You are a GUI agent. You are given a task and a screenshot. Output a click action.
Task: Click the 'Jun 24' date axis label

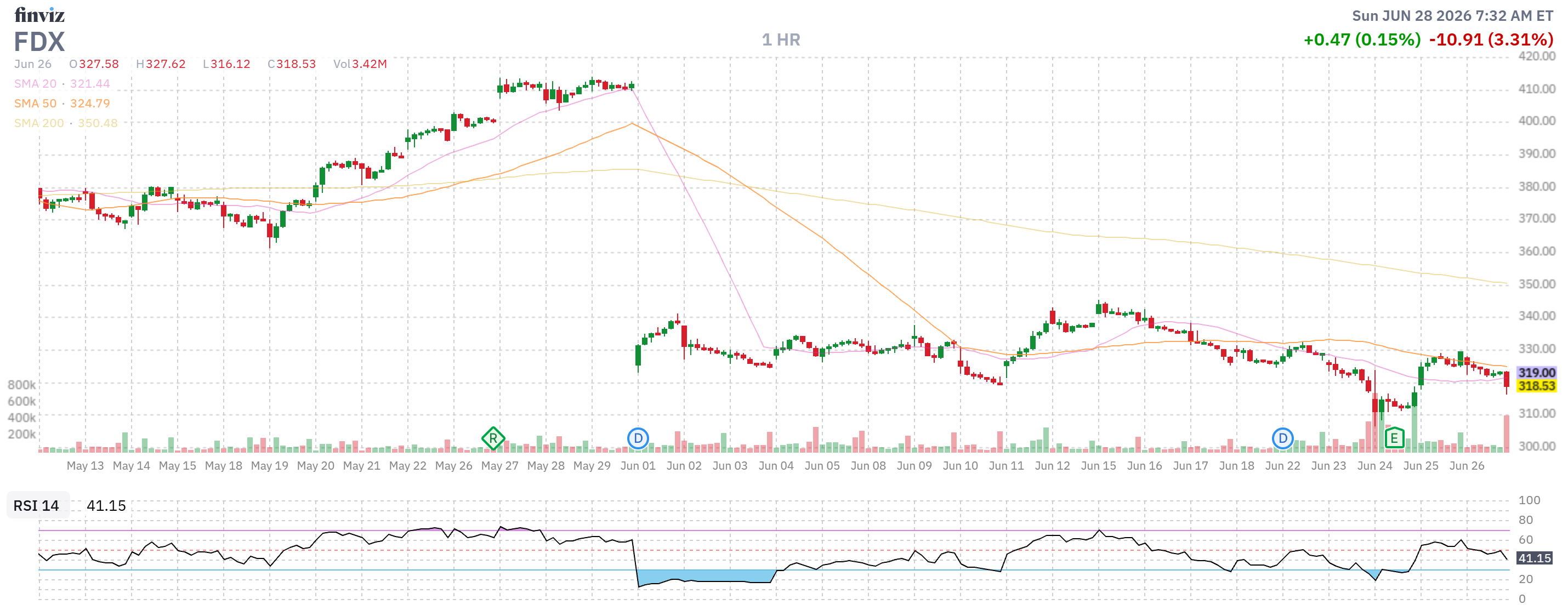click(x=1375, y=466)
